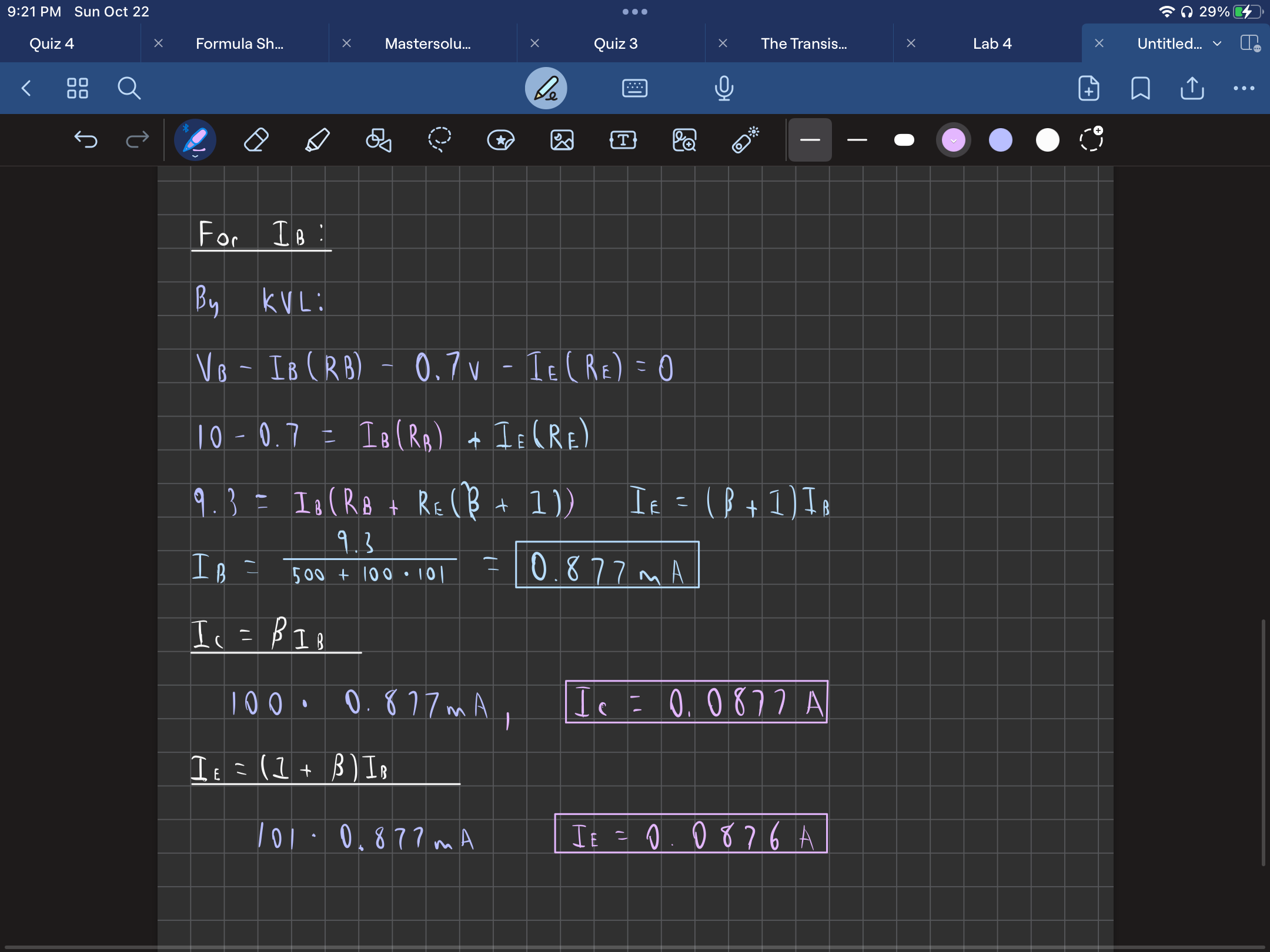
Task: Activate the Lasso selection tool
Action: [439, 140]
